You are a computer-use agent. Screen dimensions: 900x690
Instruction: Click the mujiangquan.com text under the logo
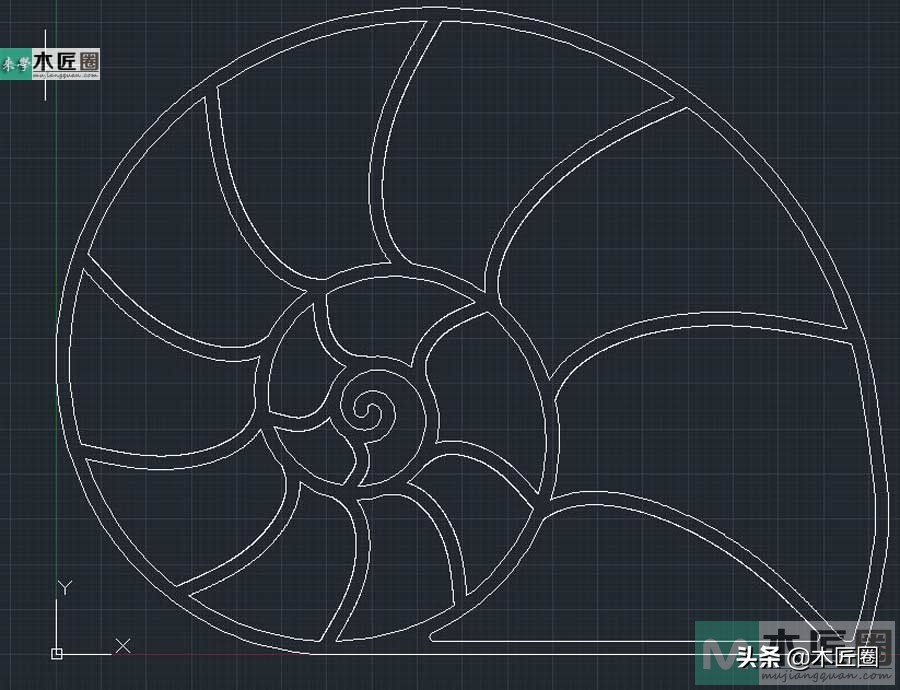coord(66,74)
